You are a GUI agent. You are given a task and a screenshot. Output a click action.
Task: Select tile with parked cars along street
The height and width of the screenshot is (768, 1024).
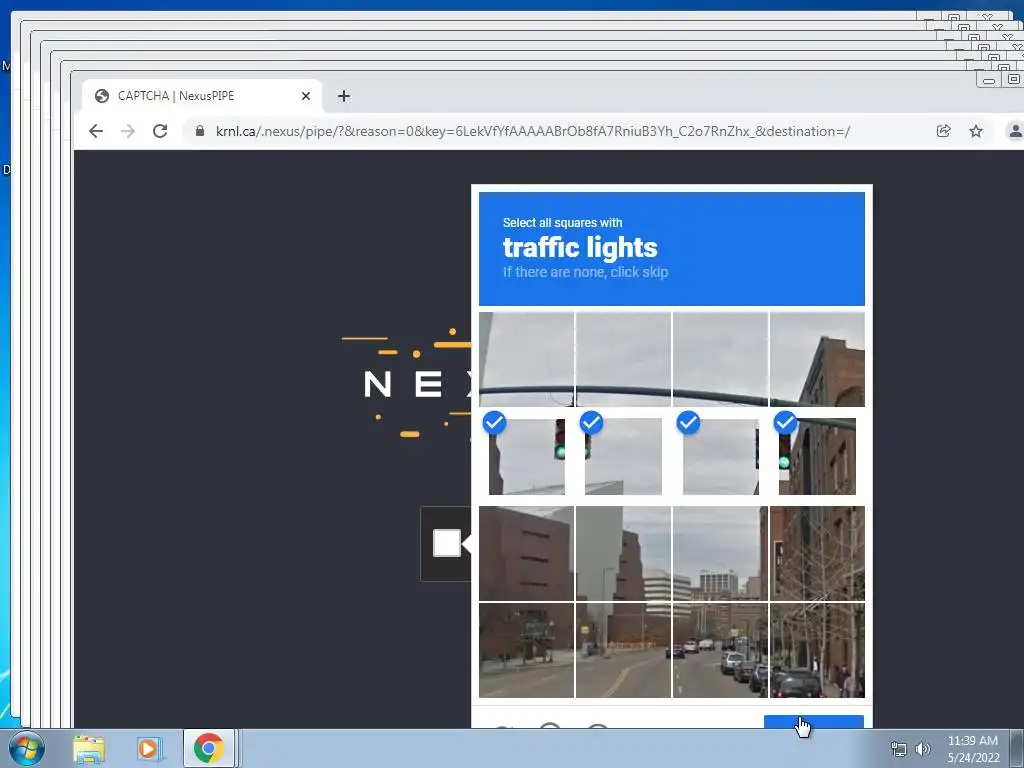click(720, 650)
